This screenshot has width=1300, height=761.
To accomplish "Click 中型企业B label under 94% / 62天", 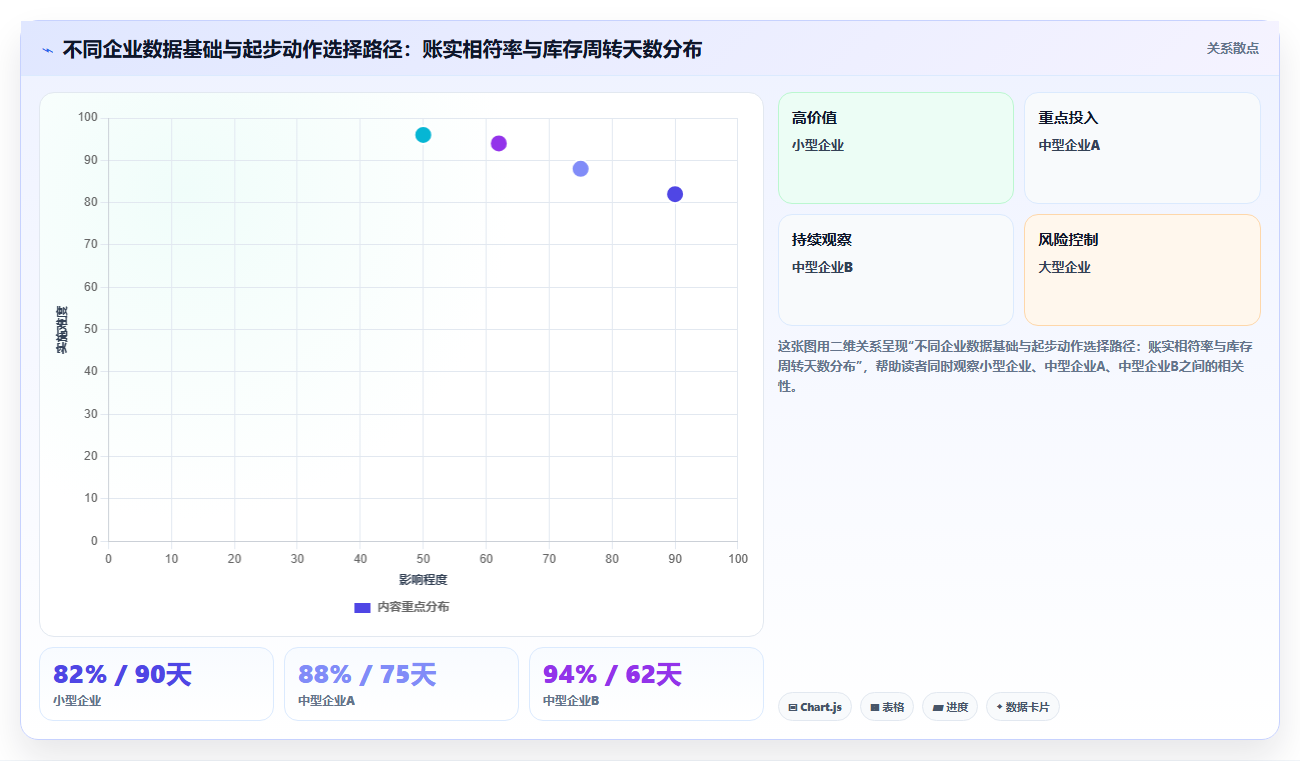I will pyautogui.click(x=571, y=701).
